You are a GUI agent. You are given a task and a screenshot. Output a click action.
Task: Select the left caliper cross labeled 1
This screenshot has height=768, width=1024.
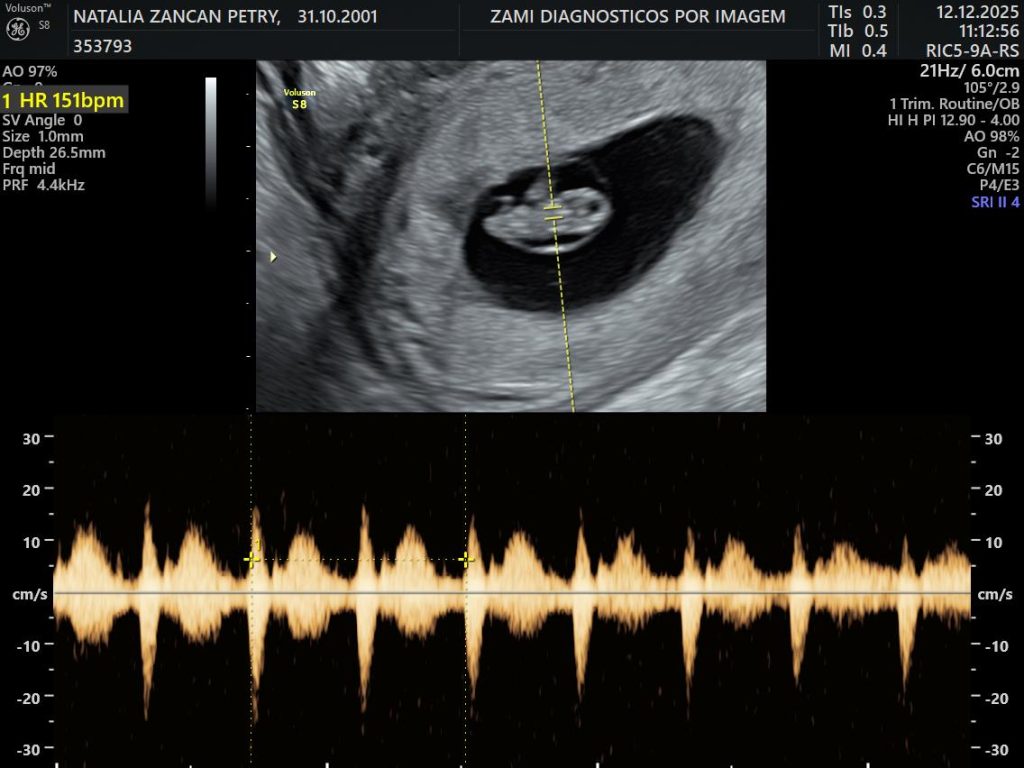pyautogui.click(x=252, y=559)
